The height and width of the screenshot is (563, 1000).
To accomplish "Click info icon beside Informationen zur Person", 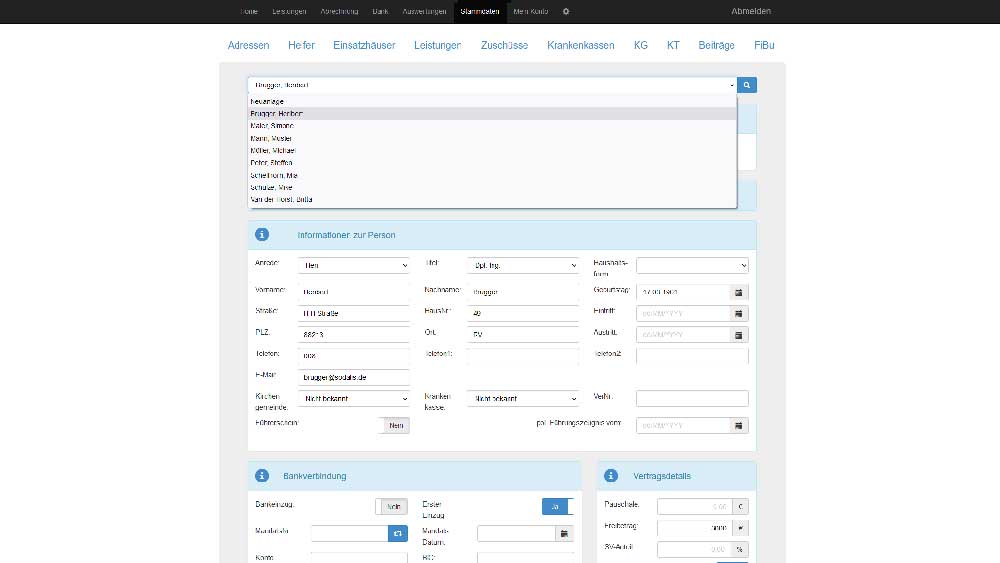I will pos(262,235).
